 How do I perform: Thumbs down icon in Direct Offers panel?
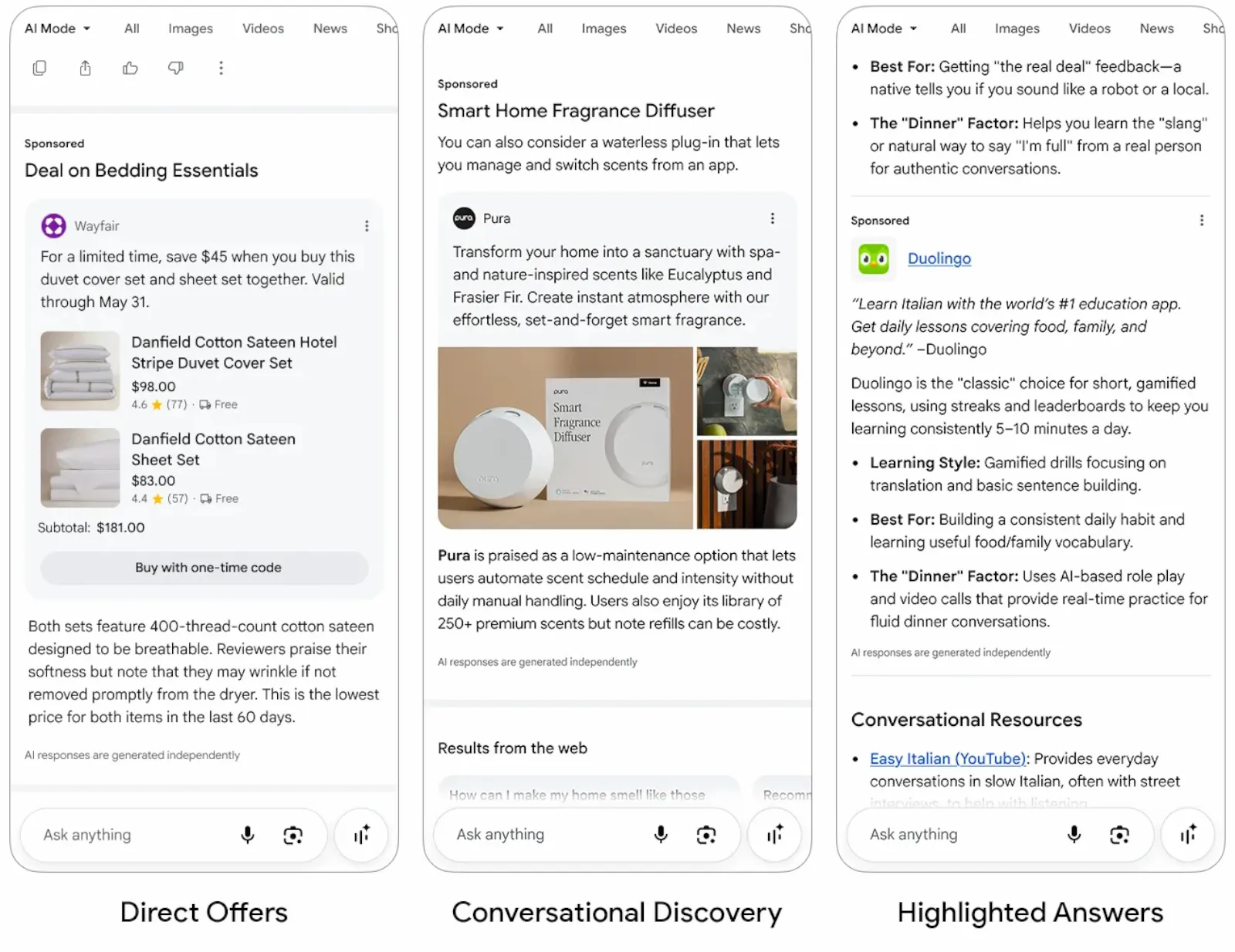click(176, 68)
